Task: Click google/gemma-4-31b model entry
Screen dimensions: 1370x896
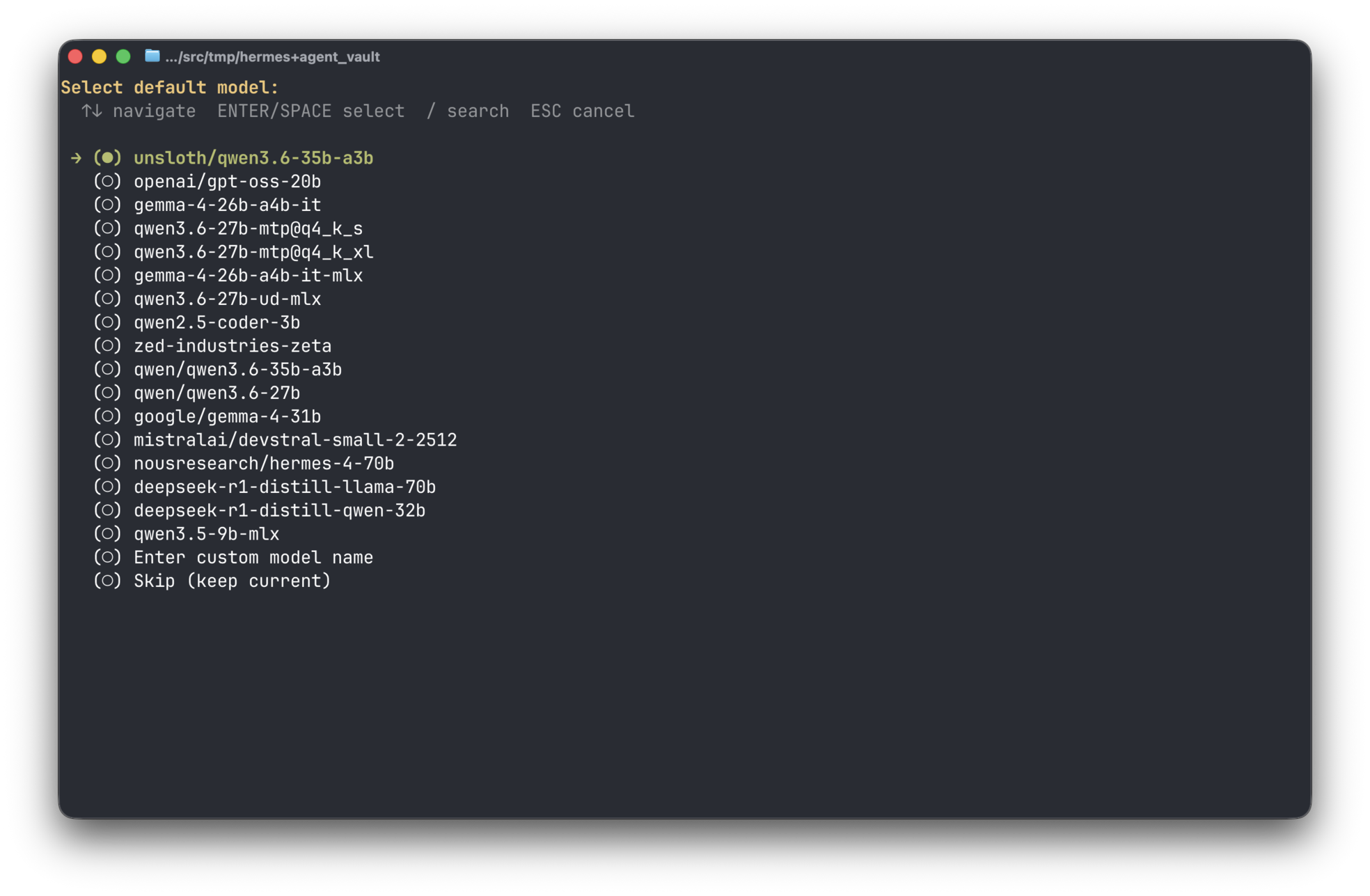Action: [227, 416]
